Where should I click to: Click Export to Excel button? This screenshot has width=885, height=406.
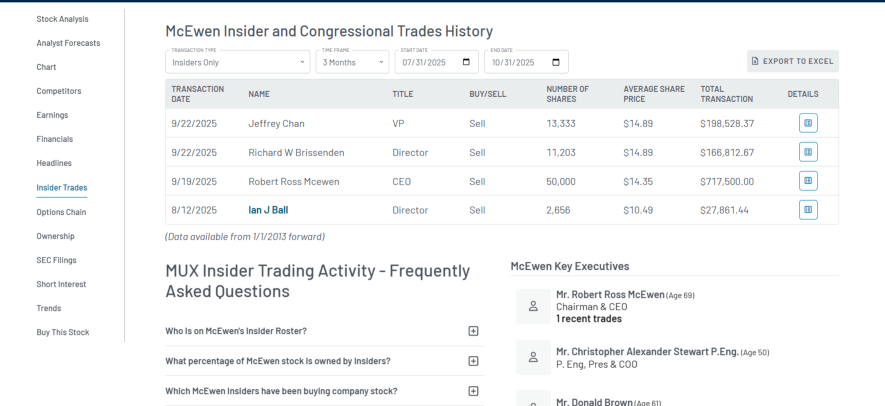pyautogui.click(x=792, y=61)
